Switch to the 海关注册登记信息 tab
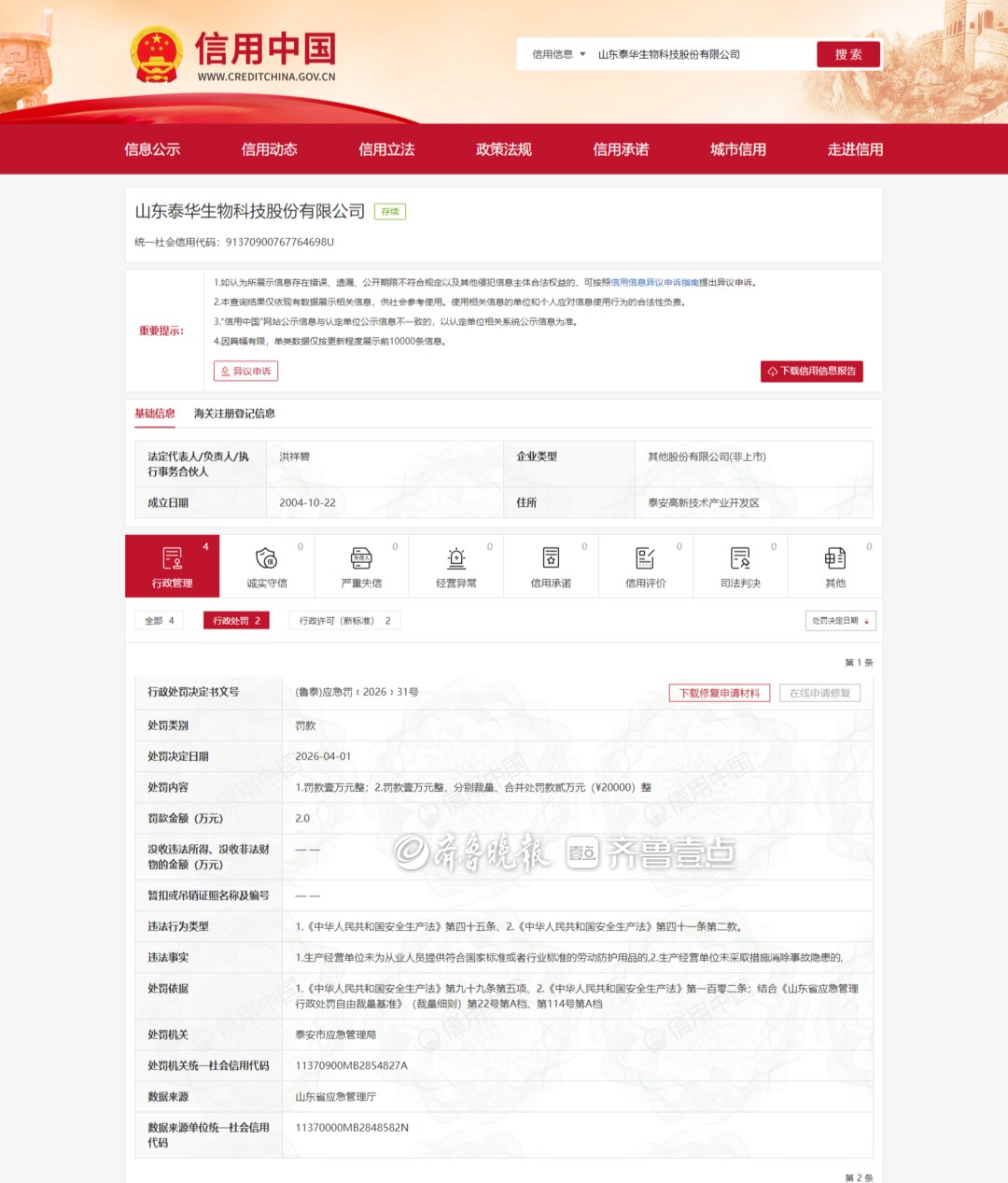This screenshot has height=1183, width=1008. coord(234,414)
